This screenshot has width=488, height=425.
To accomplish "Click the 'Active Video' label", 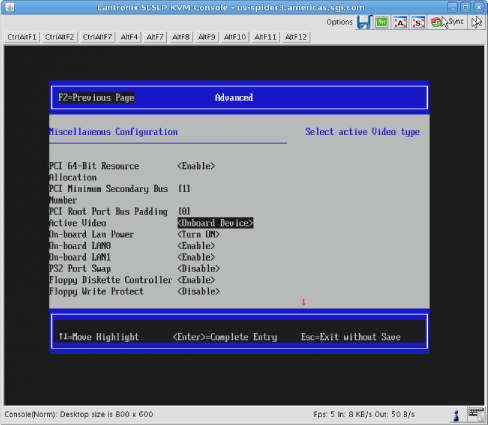I will coord(78,223).
